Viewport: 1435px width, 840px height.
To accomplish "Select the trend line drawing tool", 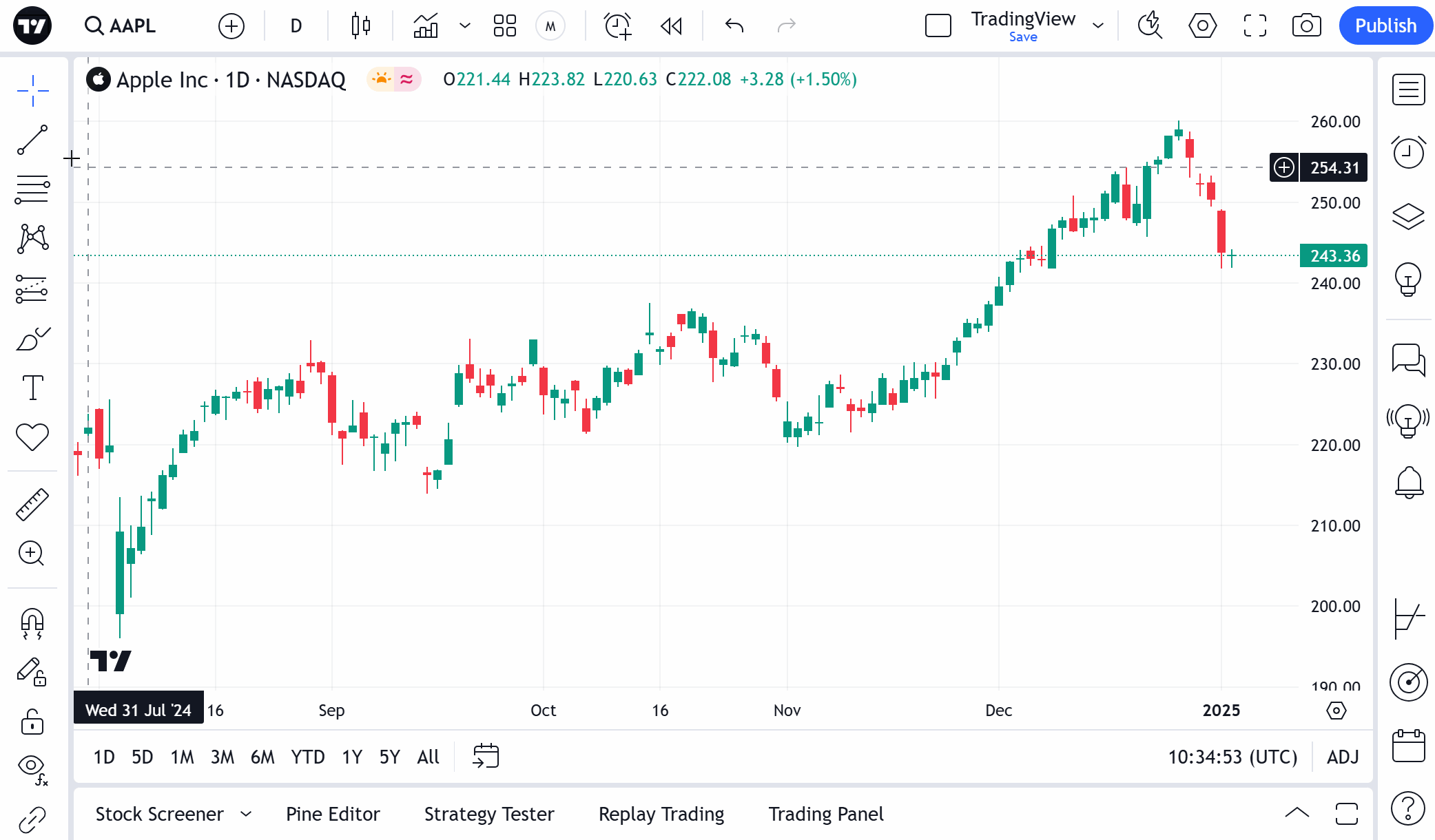I will tap(32, 140).
